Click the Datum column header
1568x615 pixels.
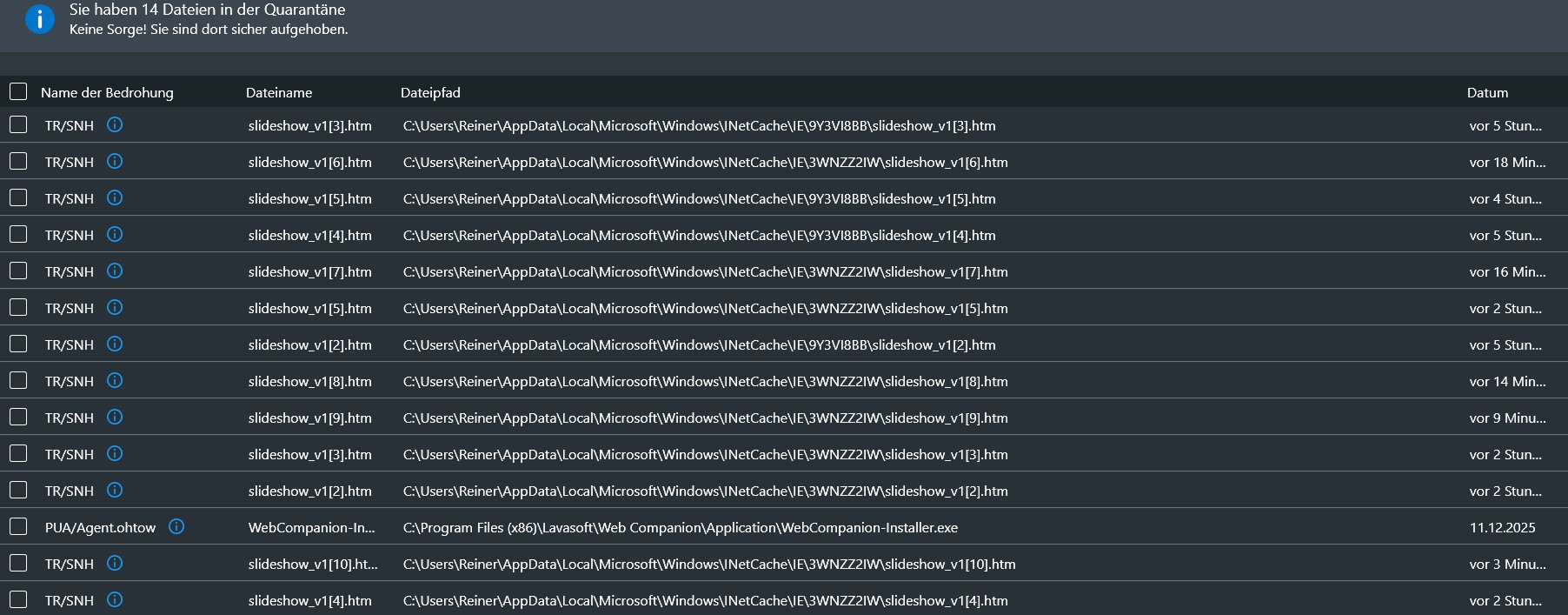1487,92
